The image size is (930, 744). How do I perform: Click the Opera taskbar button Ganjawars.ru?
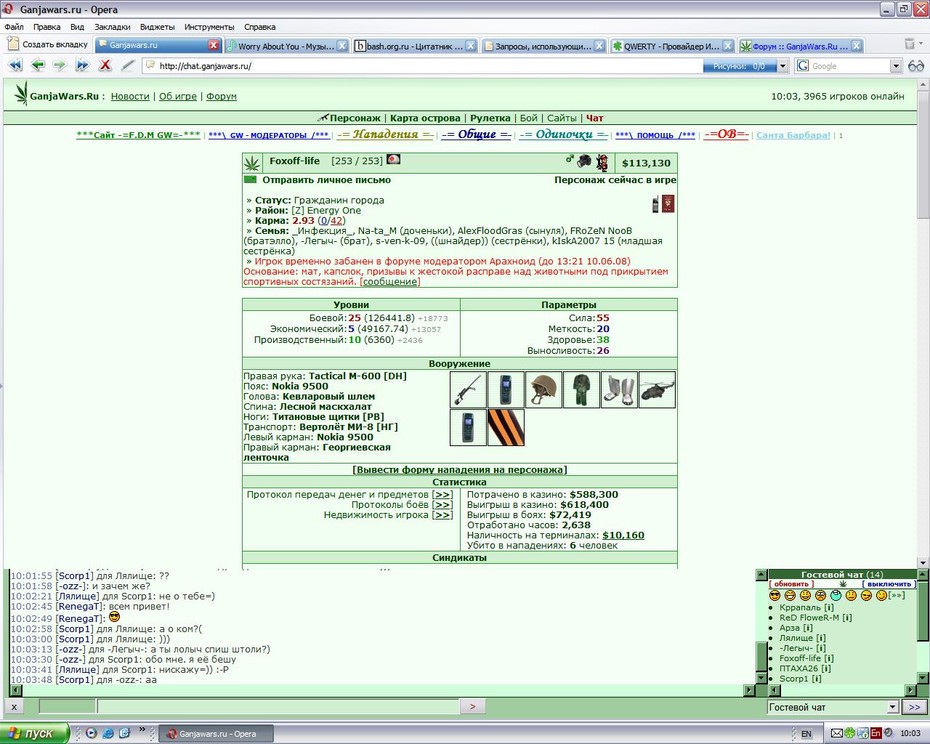[x=216, y=734]
